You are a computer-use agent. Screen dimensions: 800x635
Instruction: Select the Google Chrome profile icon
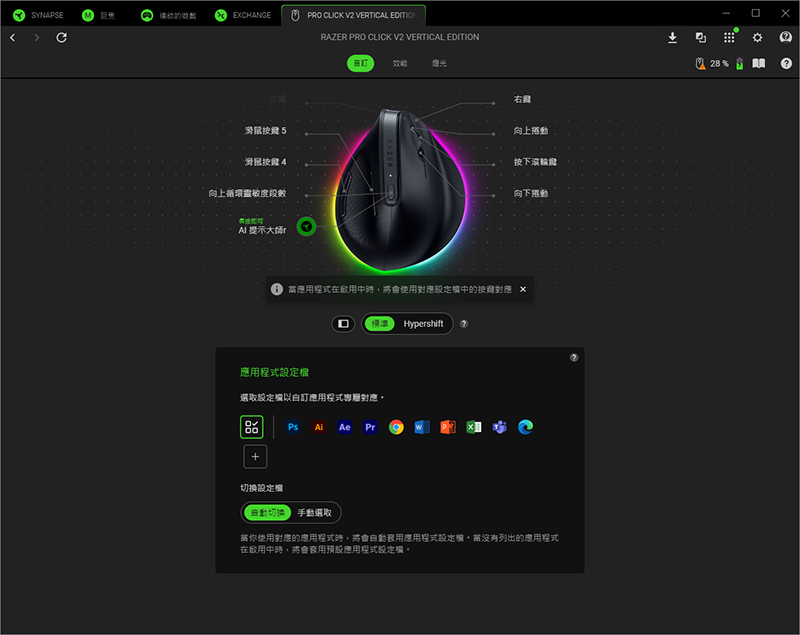396,427
